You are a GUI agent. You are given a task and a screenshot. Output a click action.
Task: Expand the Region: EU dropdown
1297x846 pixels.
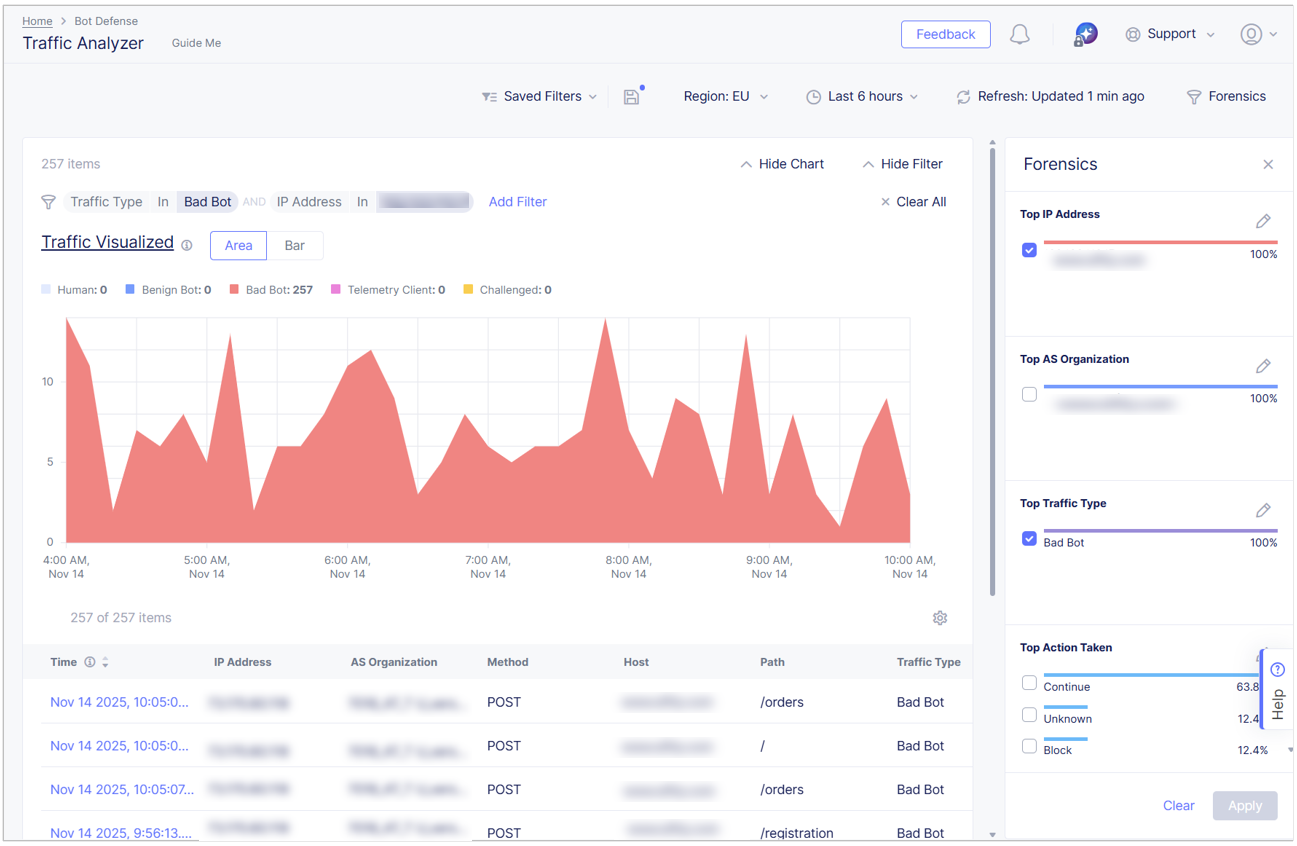725,97
